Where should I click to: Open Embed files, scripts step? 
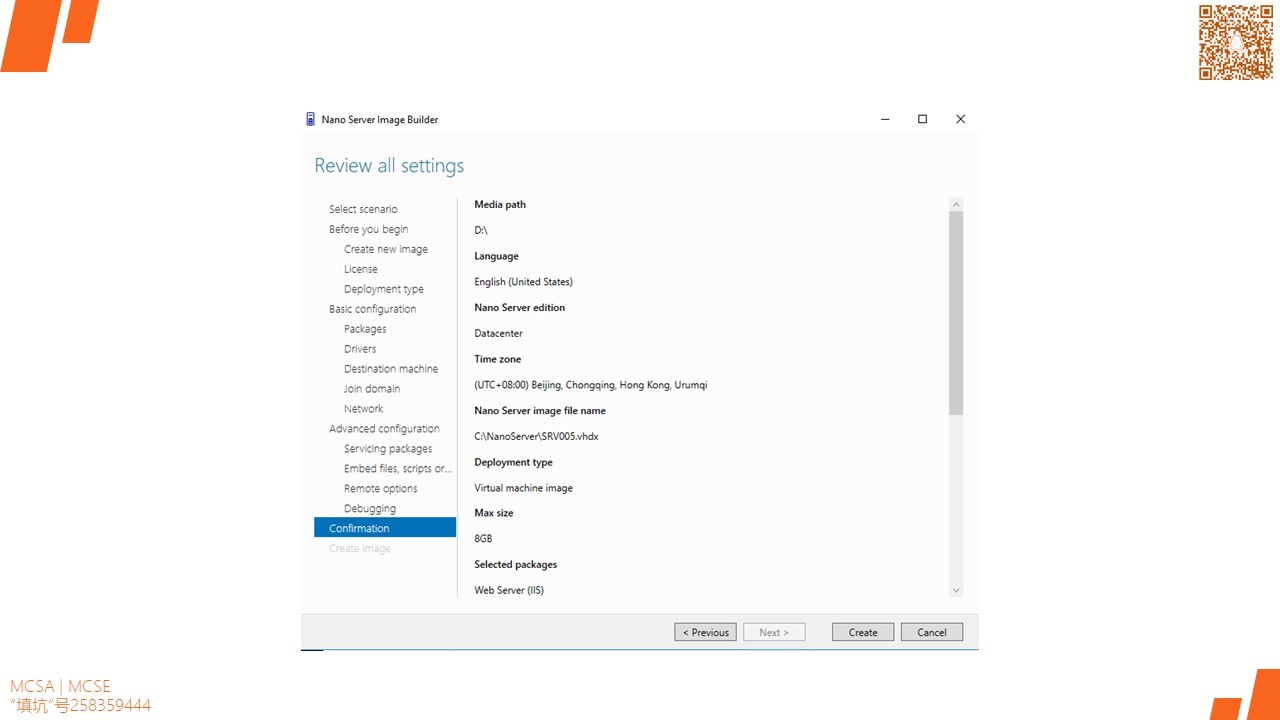397,469
